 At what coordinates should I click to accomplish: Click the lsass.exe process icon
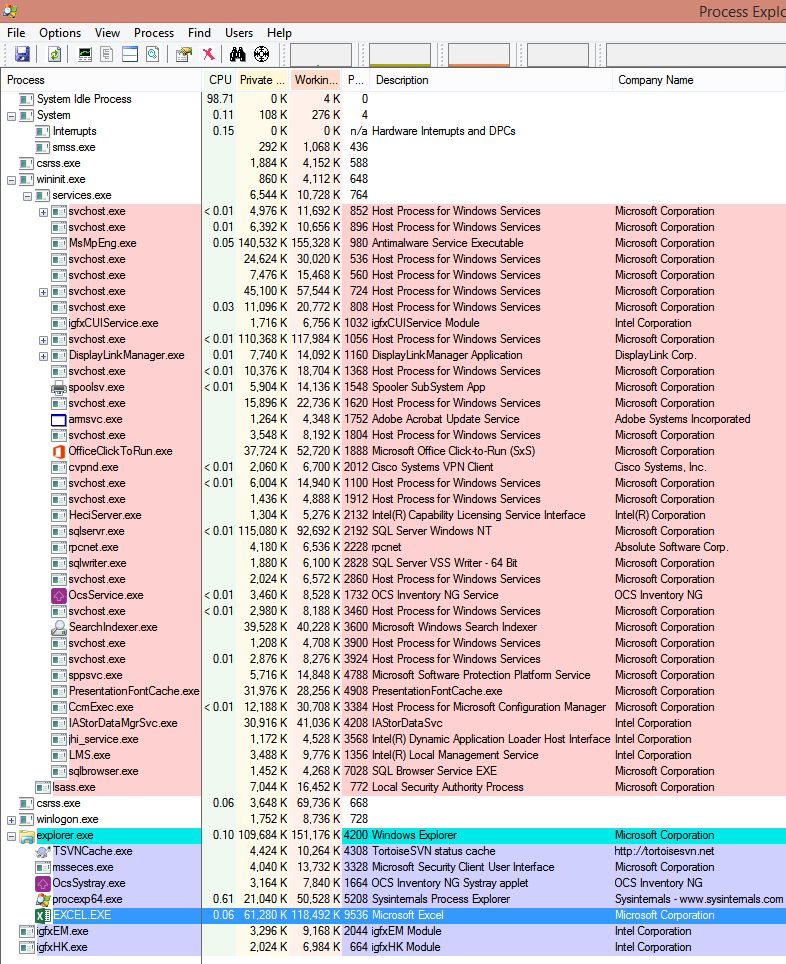coord(42,788)
